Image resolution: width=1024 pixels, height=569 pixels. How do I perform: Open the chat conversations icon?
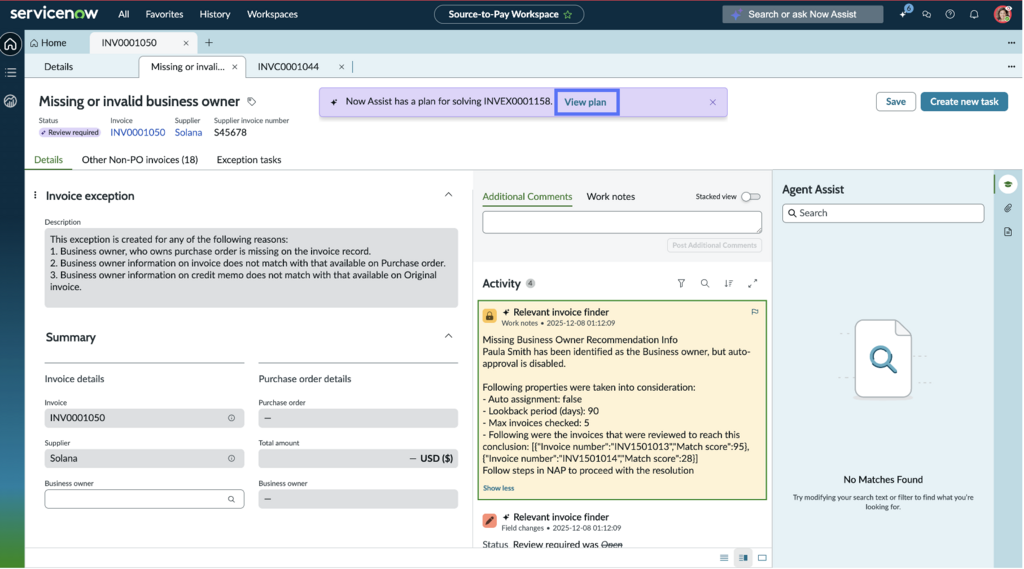point(927,14)
